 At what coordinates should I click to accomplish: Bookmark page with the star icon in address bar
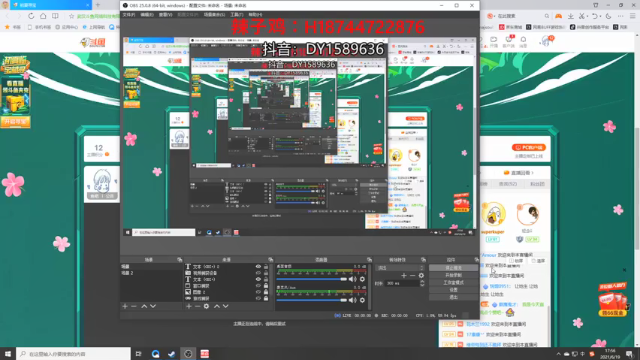tap(71, 16)
